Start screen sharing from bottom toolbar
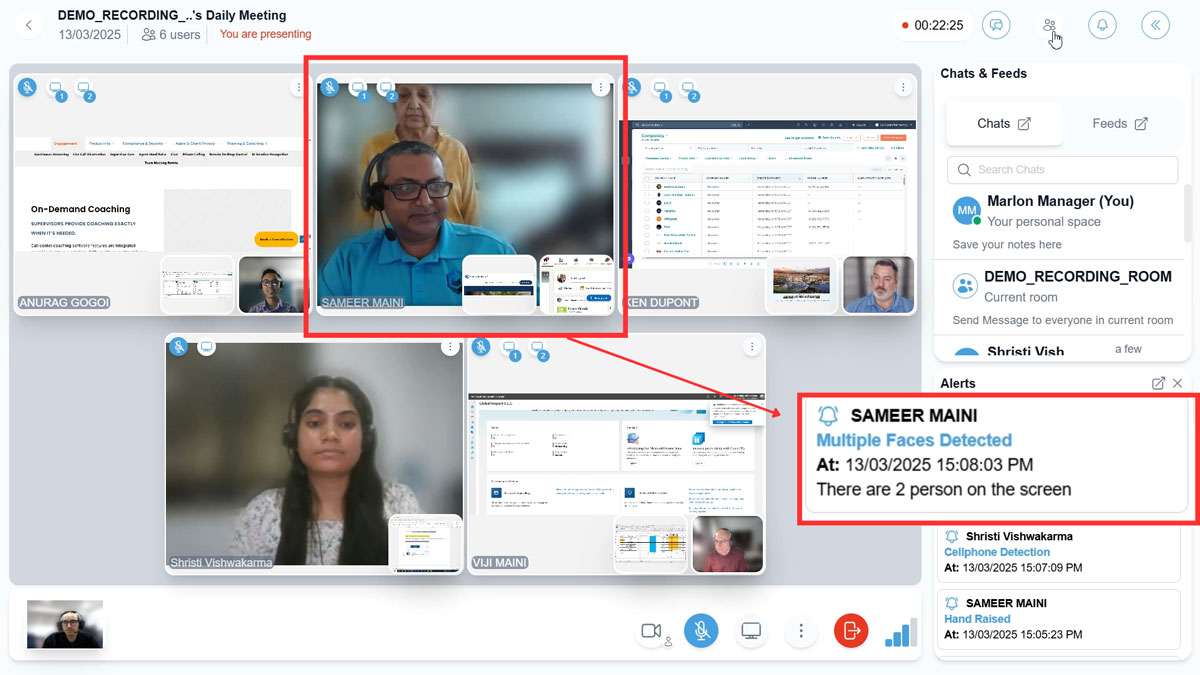 click(x=751, y=631)
